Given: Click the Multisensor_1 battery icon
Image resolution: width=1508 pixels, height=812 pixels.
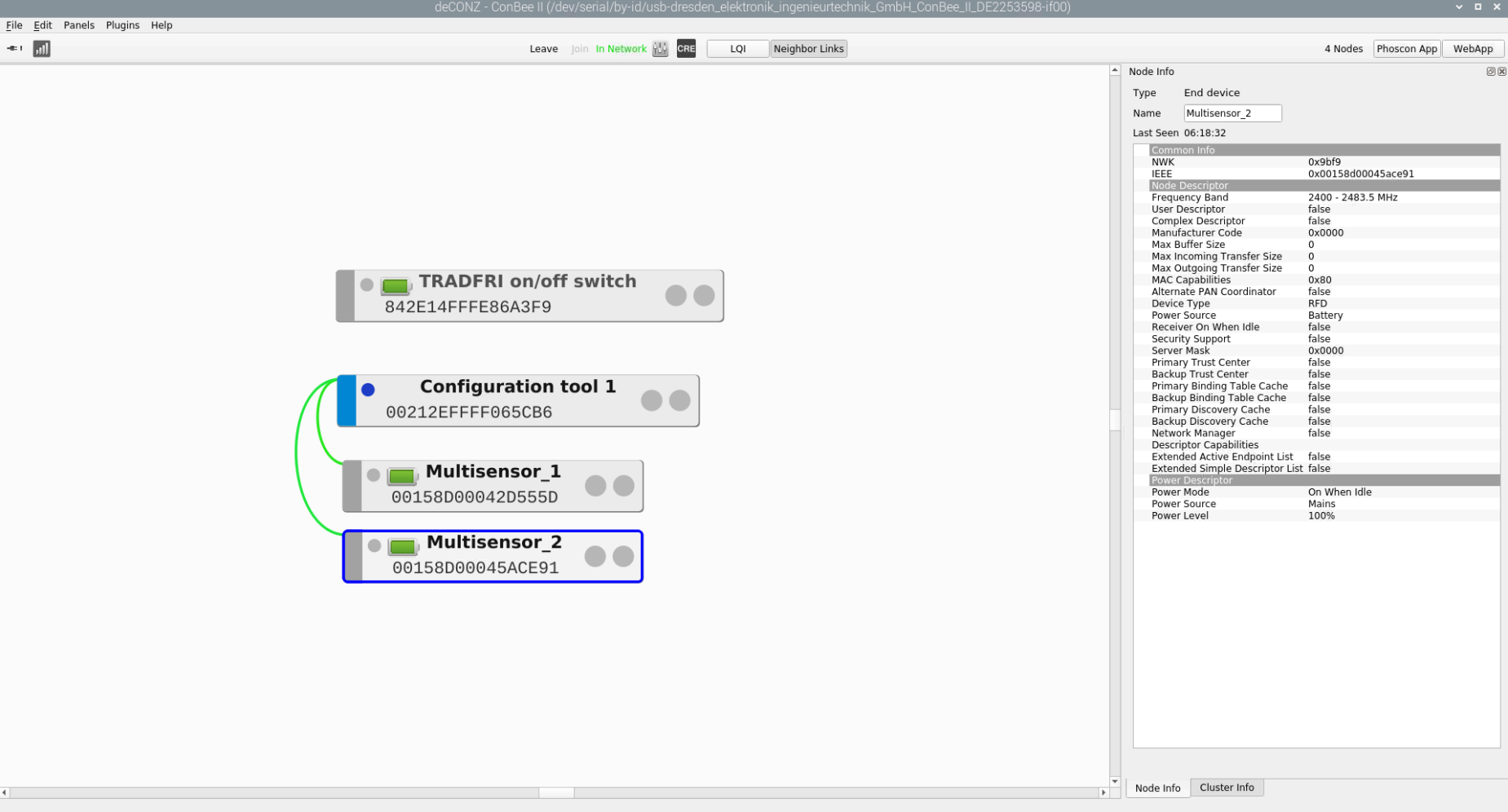Looking at the screenshot, I should (x=402, y=476).
